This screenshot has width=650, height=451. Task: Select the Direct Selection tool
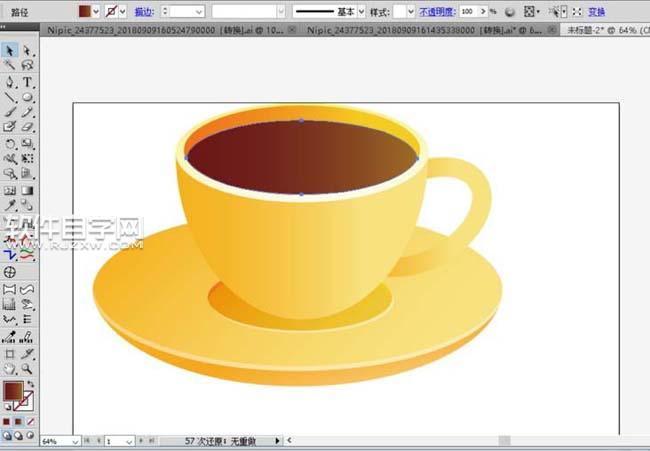pos(27,51)
